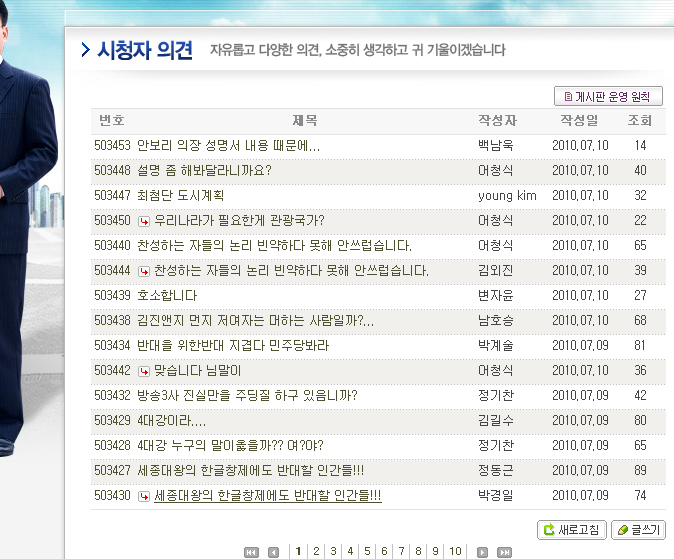The image size is (674, 559).
Task: Open post '맞습니다 님말이'
Action: point(198,370)
